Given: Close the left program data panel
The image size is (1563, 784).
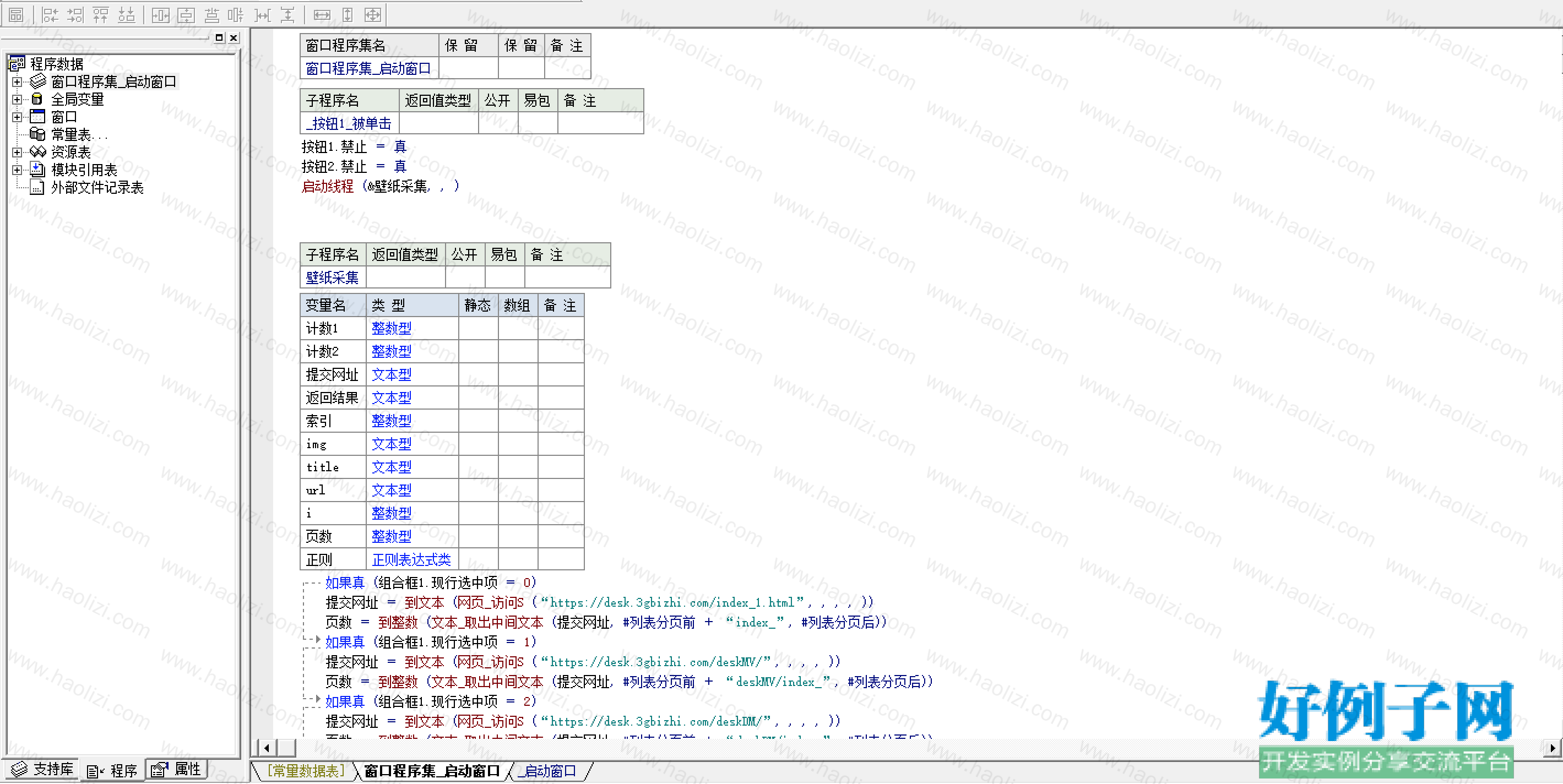Looking at the screenshot, I should [234, 37].
